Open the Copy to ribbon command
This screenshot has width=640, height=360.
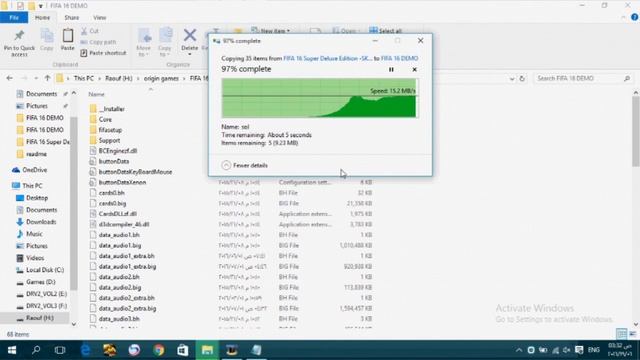(x=165, y=42)
